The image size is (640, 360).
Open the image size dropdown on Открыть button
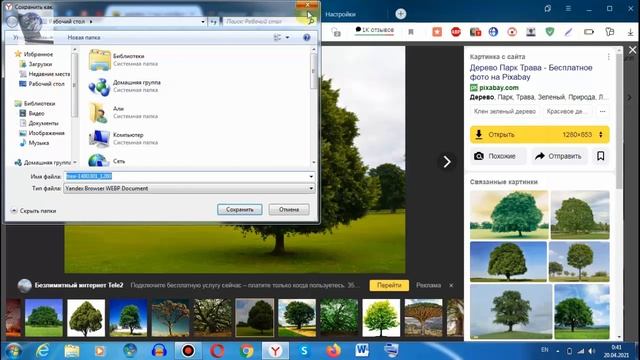601,134
